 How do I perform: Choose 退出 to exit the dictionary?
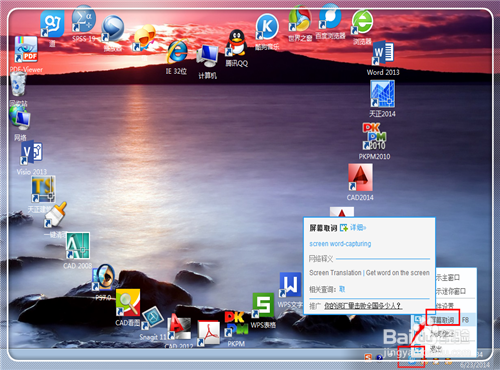coord(436,349)
